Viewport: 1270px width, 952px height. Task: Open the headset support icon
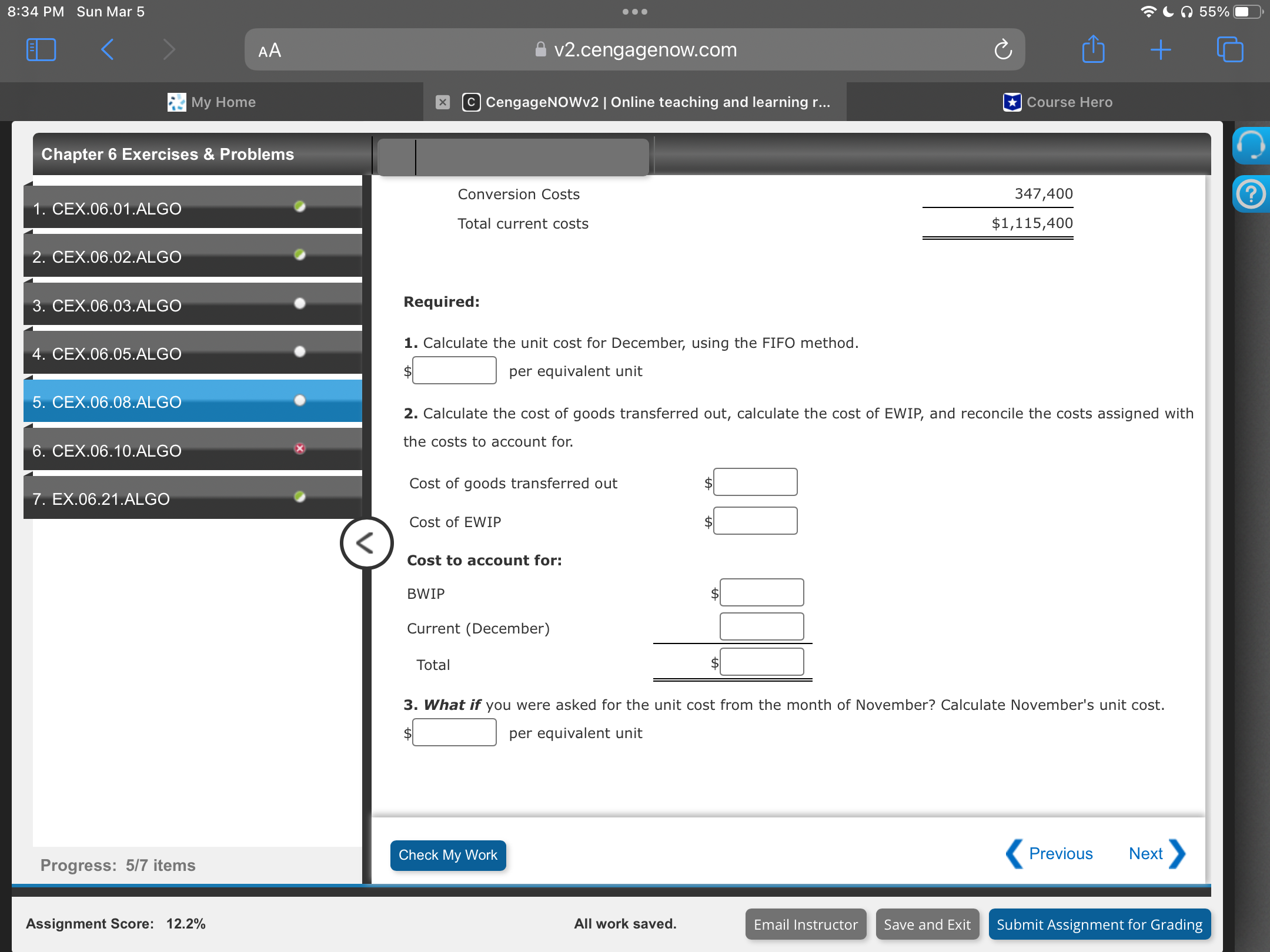point(1250,145)
